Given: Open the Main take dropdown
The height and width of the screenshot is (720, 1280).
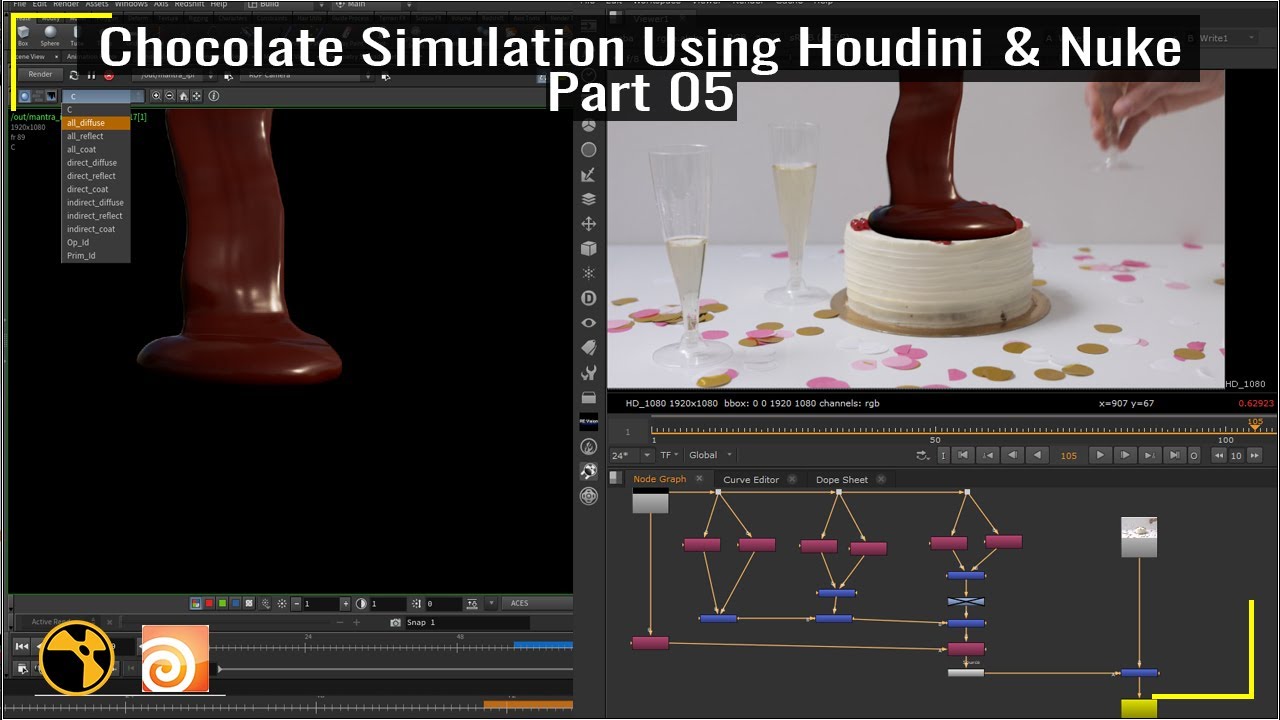Looking at the screenshot, I should (374, 4).
